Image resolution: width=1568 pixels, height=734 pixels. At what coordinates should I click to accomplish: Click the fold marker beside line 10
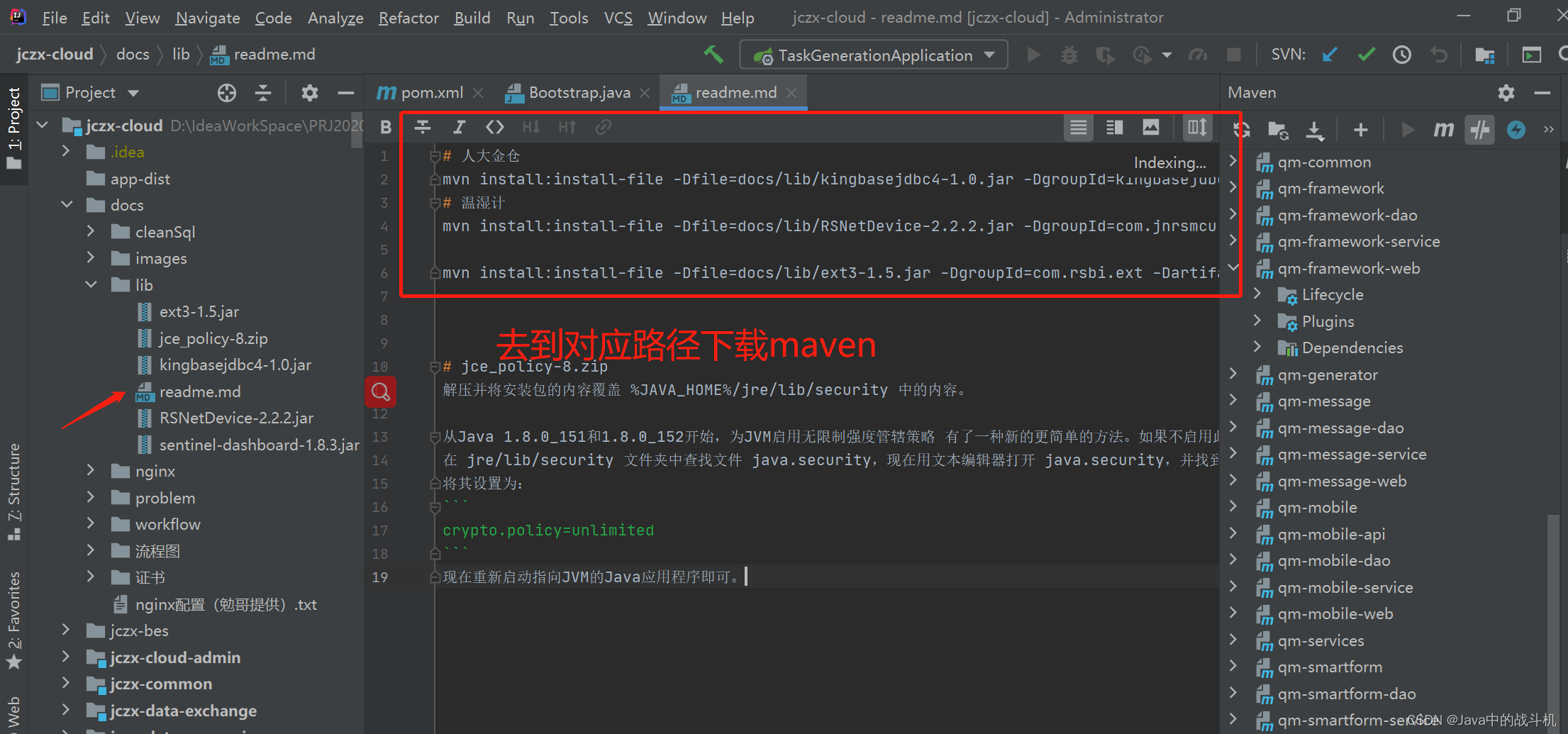click(435, 367)
